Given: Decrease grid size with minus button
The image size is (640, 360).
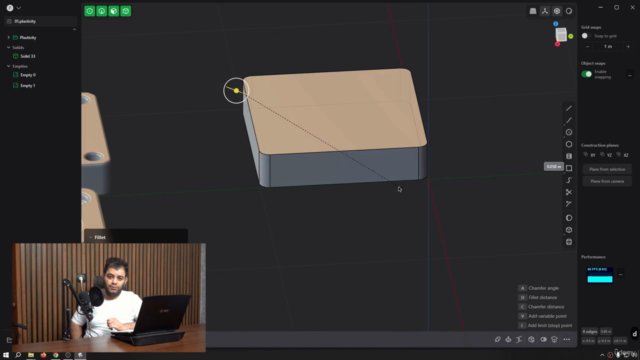Looking at the screenshot, I should 588,47.
